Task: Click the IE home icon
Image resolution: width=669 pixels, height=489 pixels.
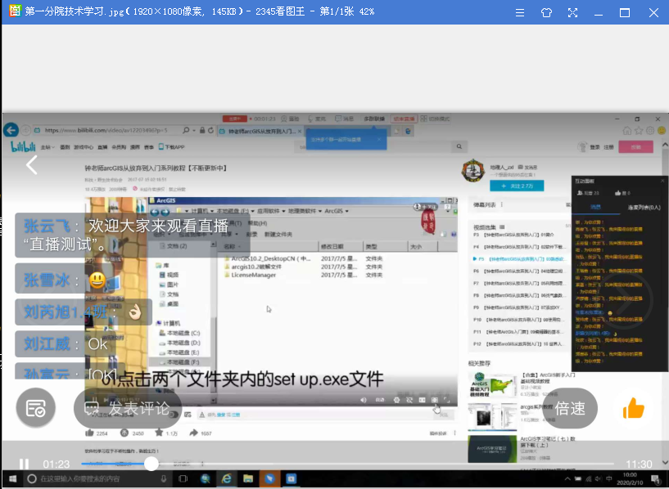Action: 626,131
